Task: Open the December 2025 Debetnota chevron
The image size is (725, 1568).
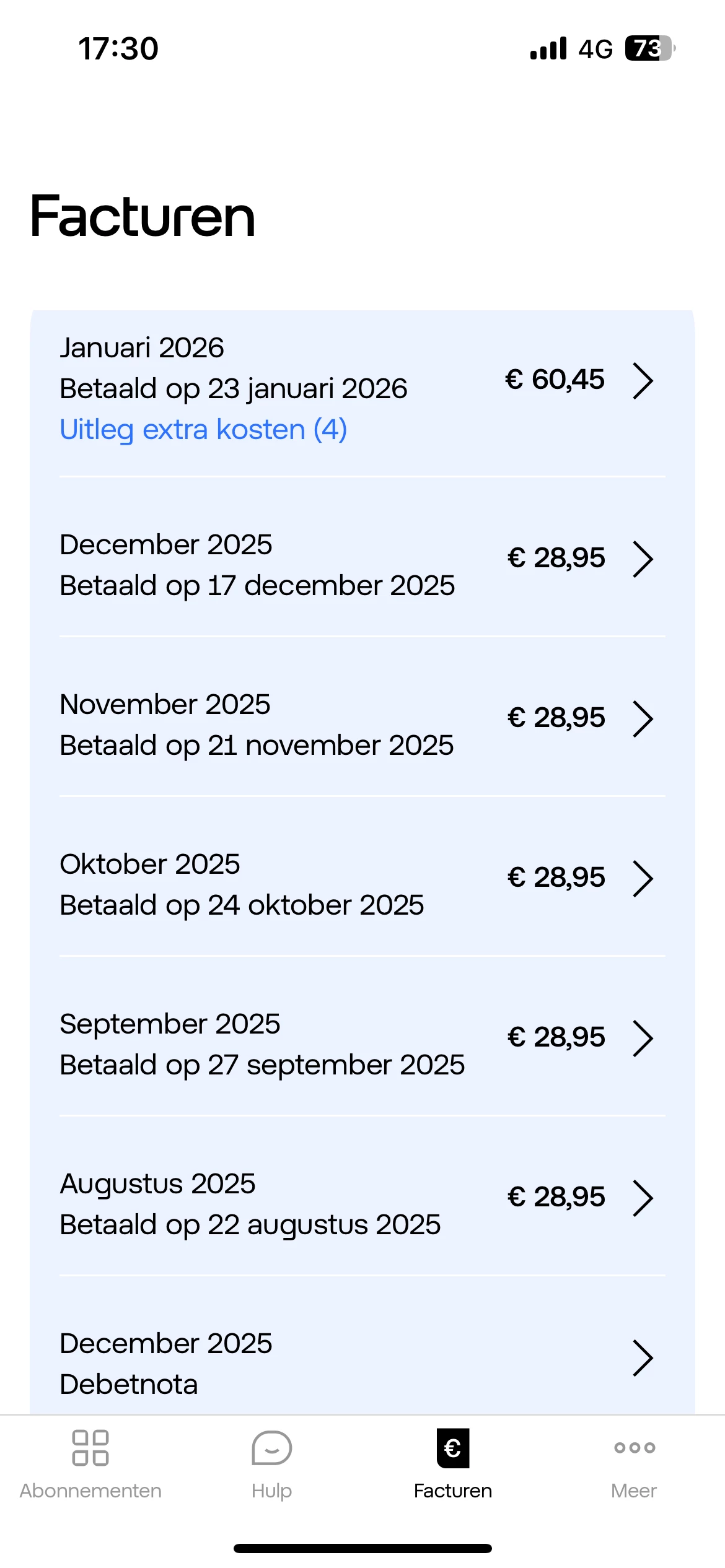Action: click(643, 1358)
